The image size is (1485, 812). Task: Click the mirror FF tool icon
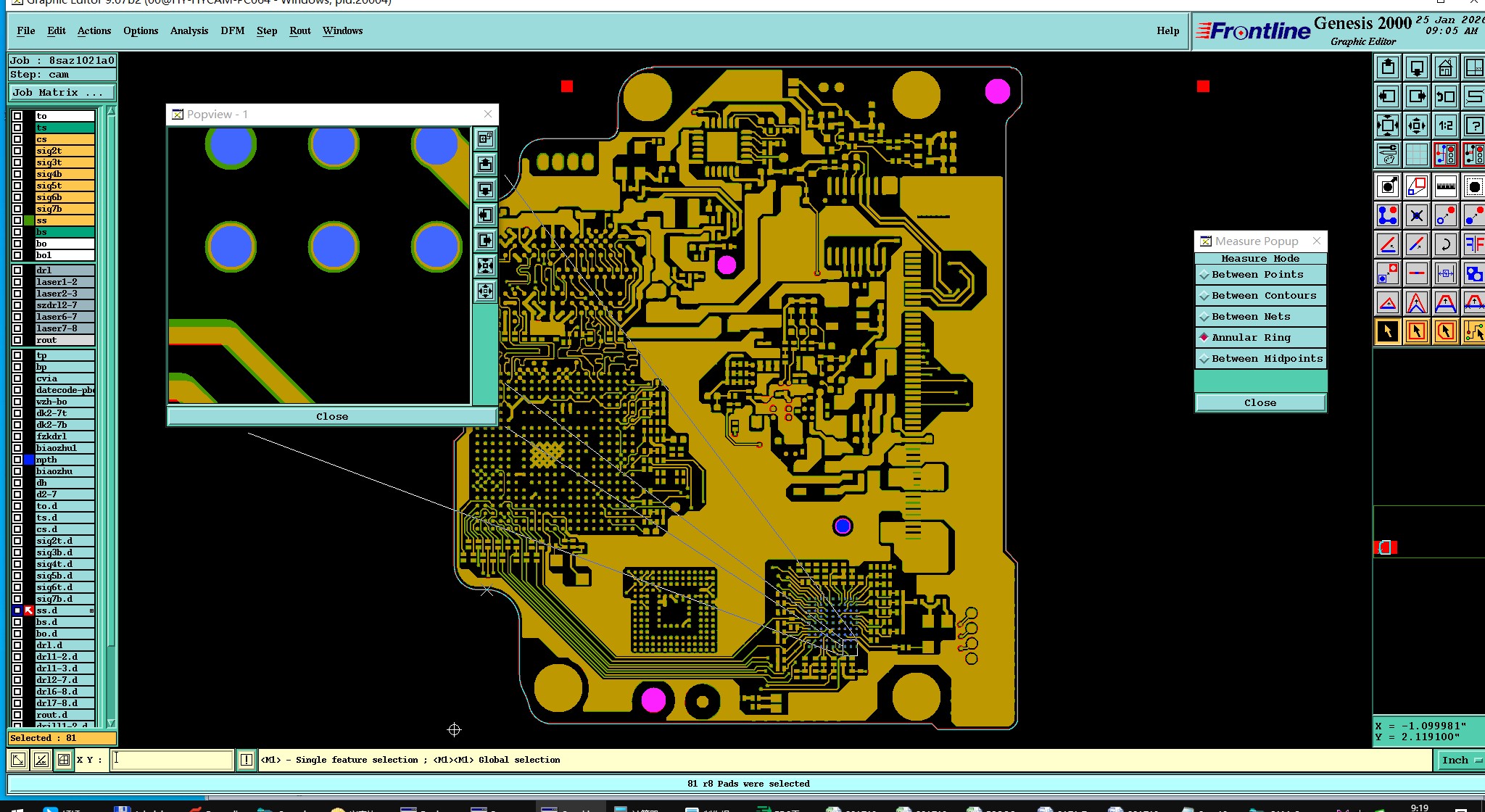tap(1473, 244)
